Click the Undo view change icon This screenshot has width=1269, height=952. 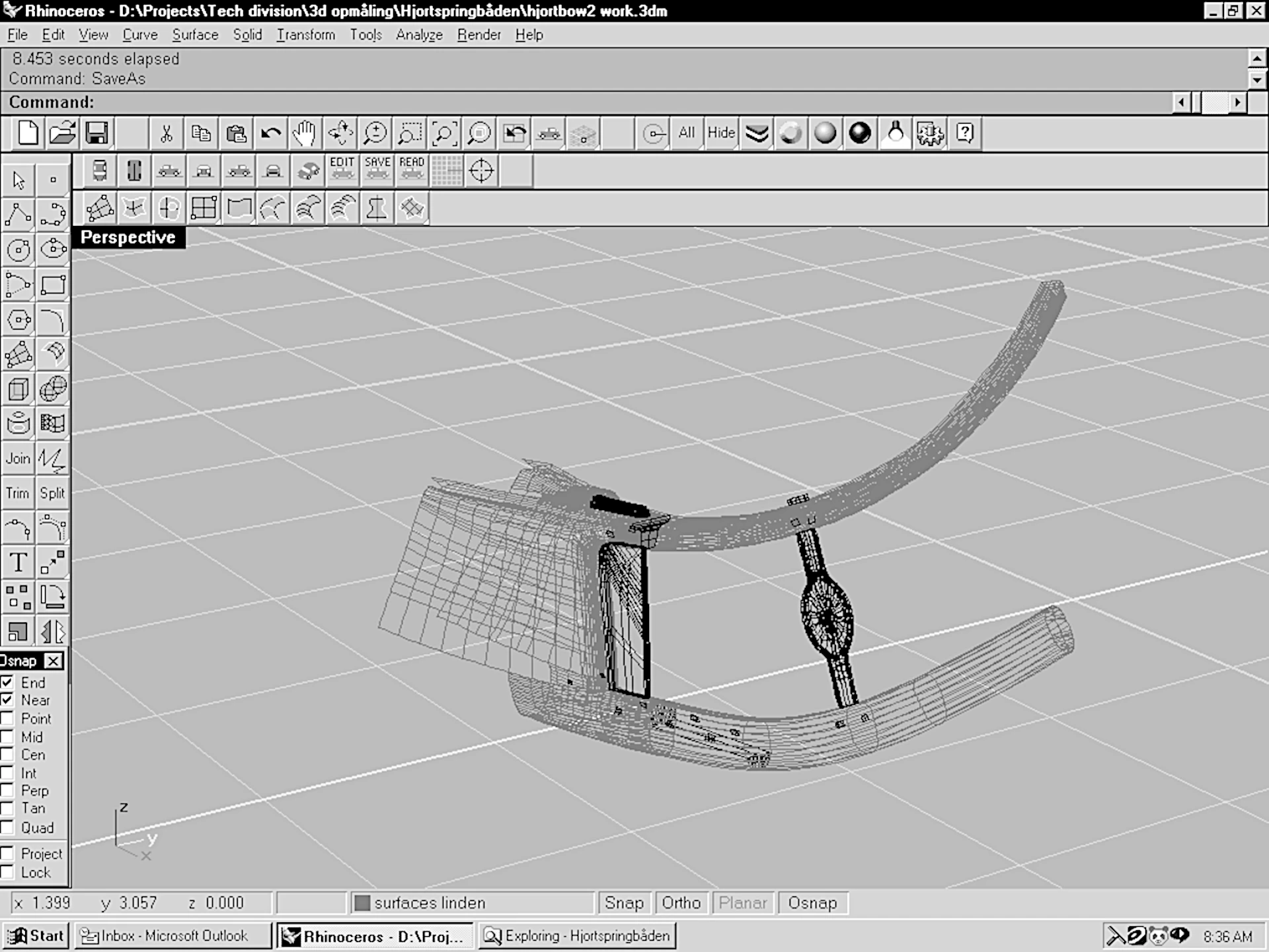tap(514, 133)
